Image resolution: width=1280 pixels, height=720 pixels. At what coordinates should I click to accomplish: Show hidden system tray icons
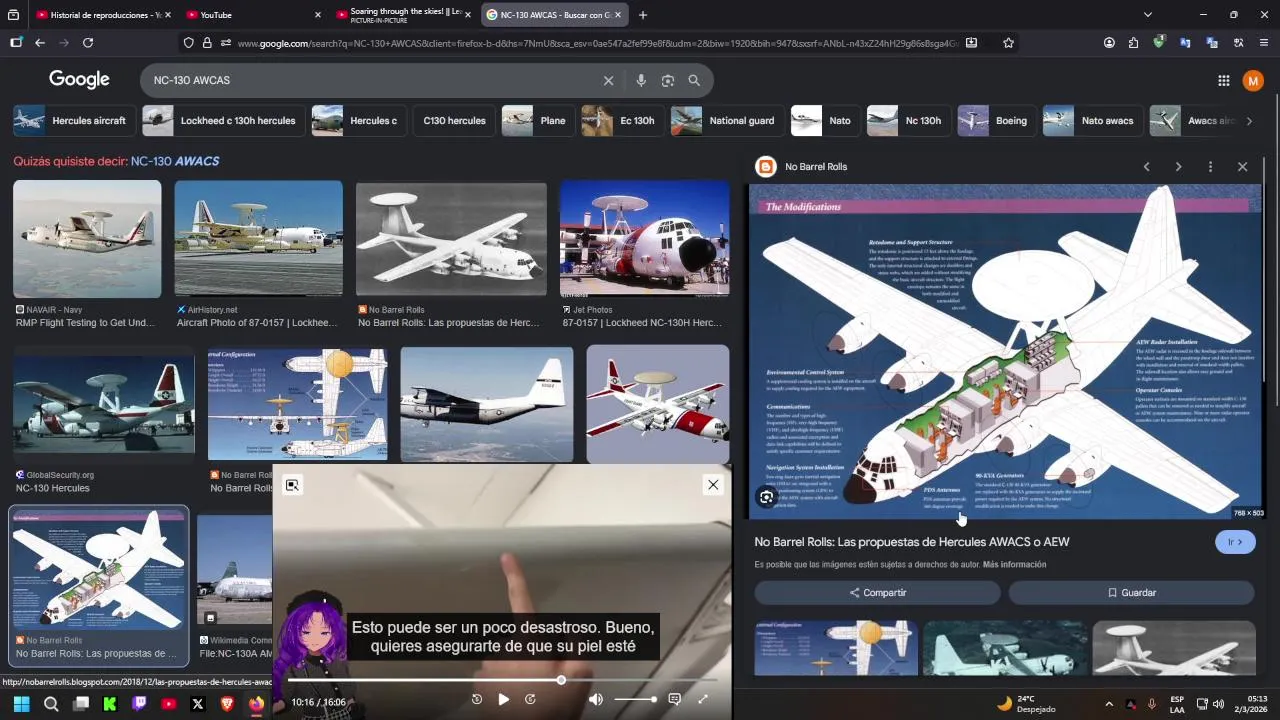coord(1108,704)
